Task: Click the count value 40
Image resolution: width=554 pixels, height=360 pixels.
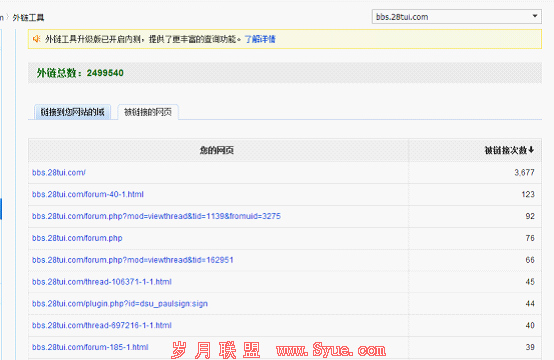Action: [530, 325]
